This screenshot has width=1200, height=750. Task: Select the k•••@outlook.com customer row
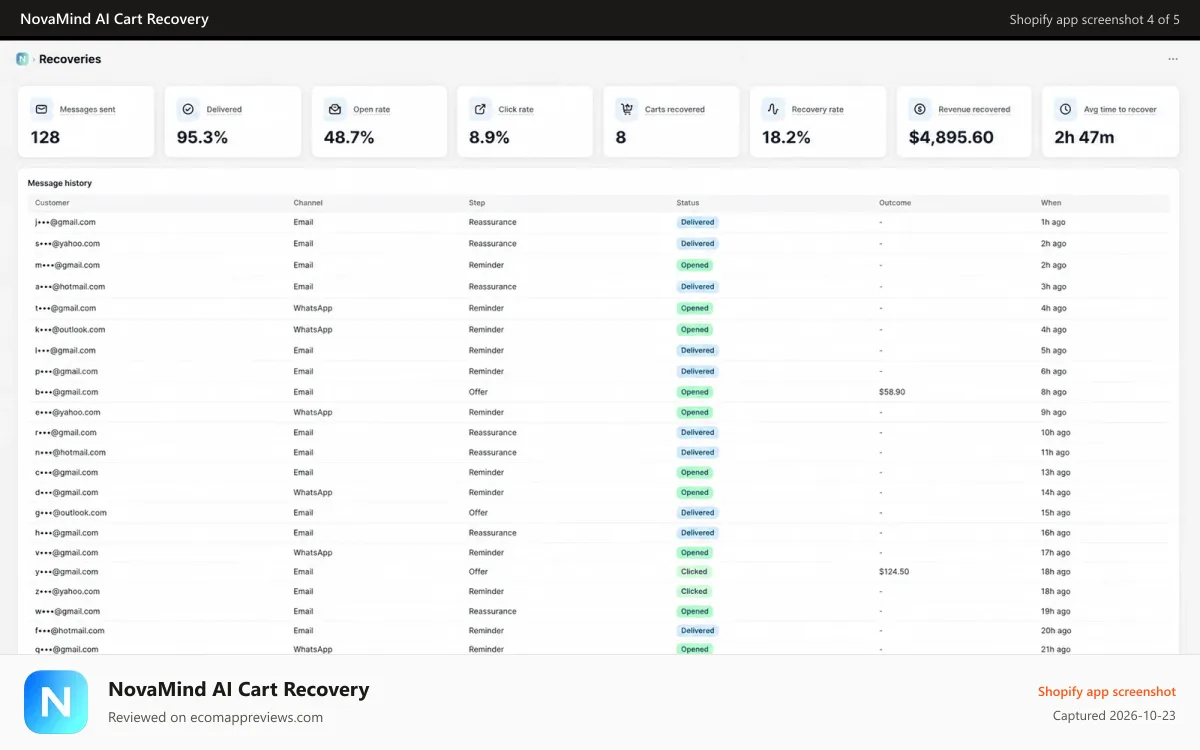pos(598,329)
